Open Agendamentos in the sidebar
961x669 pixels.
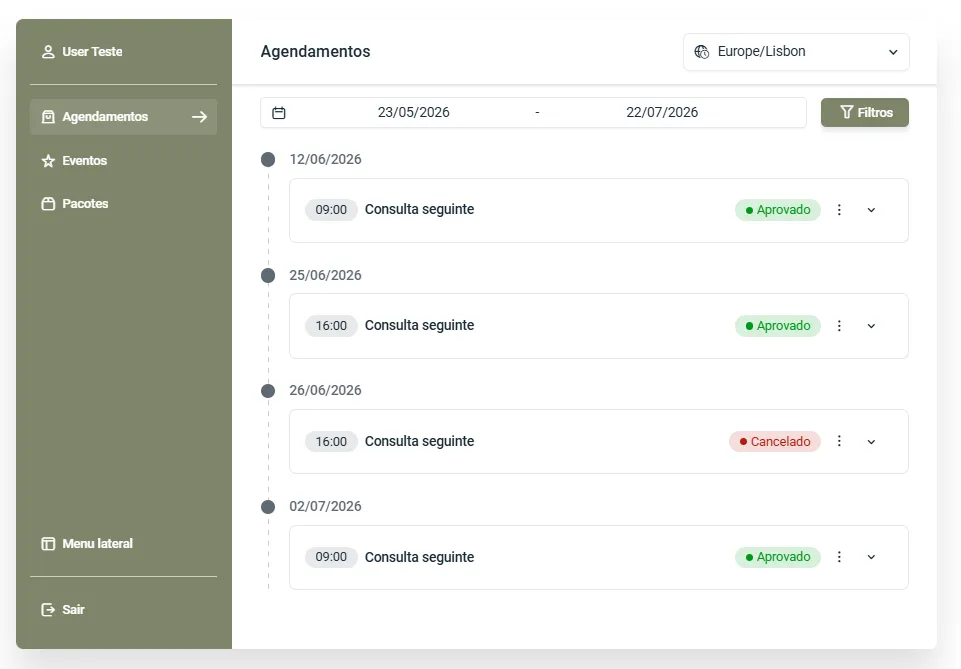point(123,117)
